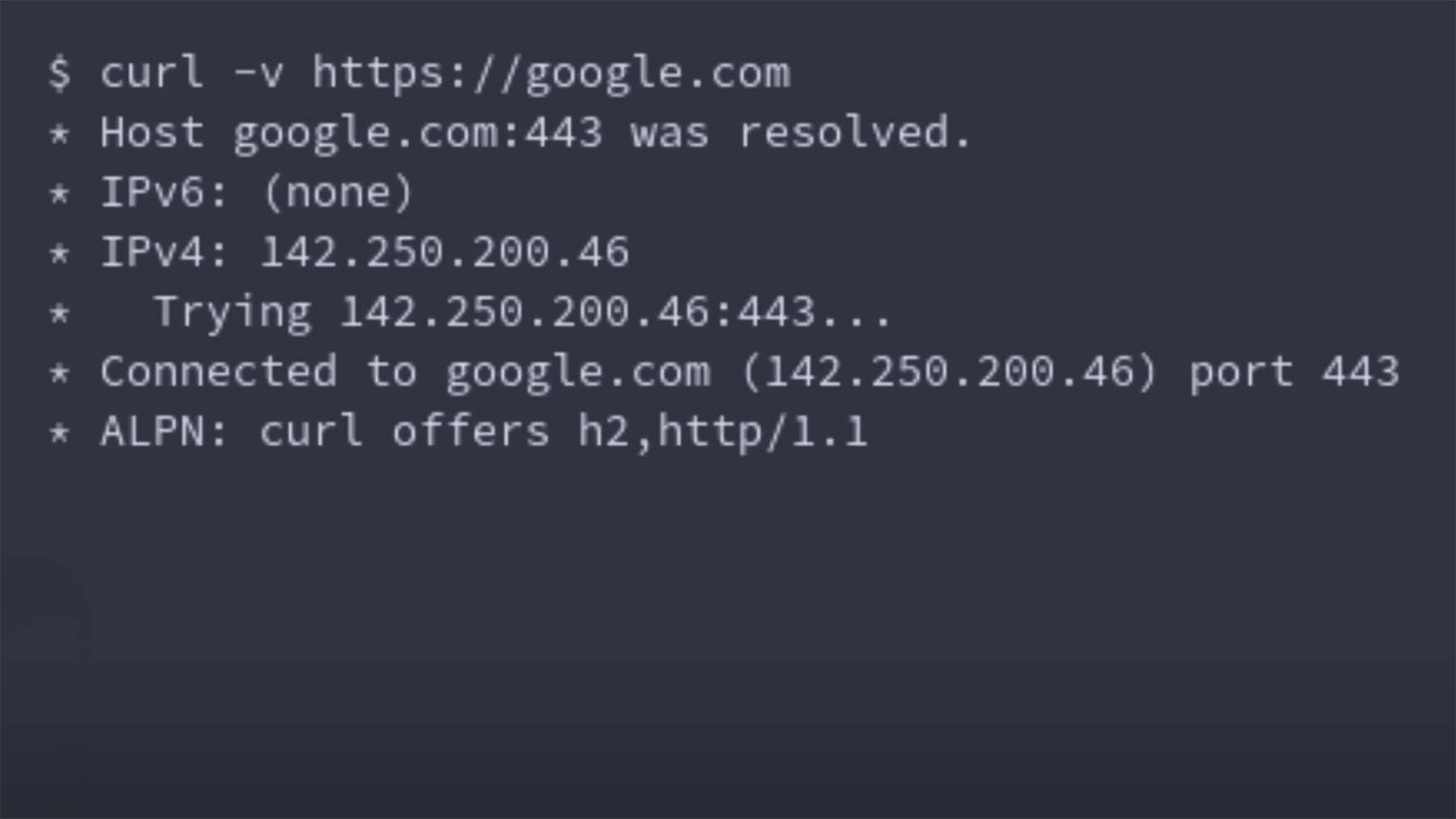Click the curl command word after the prompt
1456x819 pixels.
coord(151,73)
